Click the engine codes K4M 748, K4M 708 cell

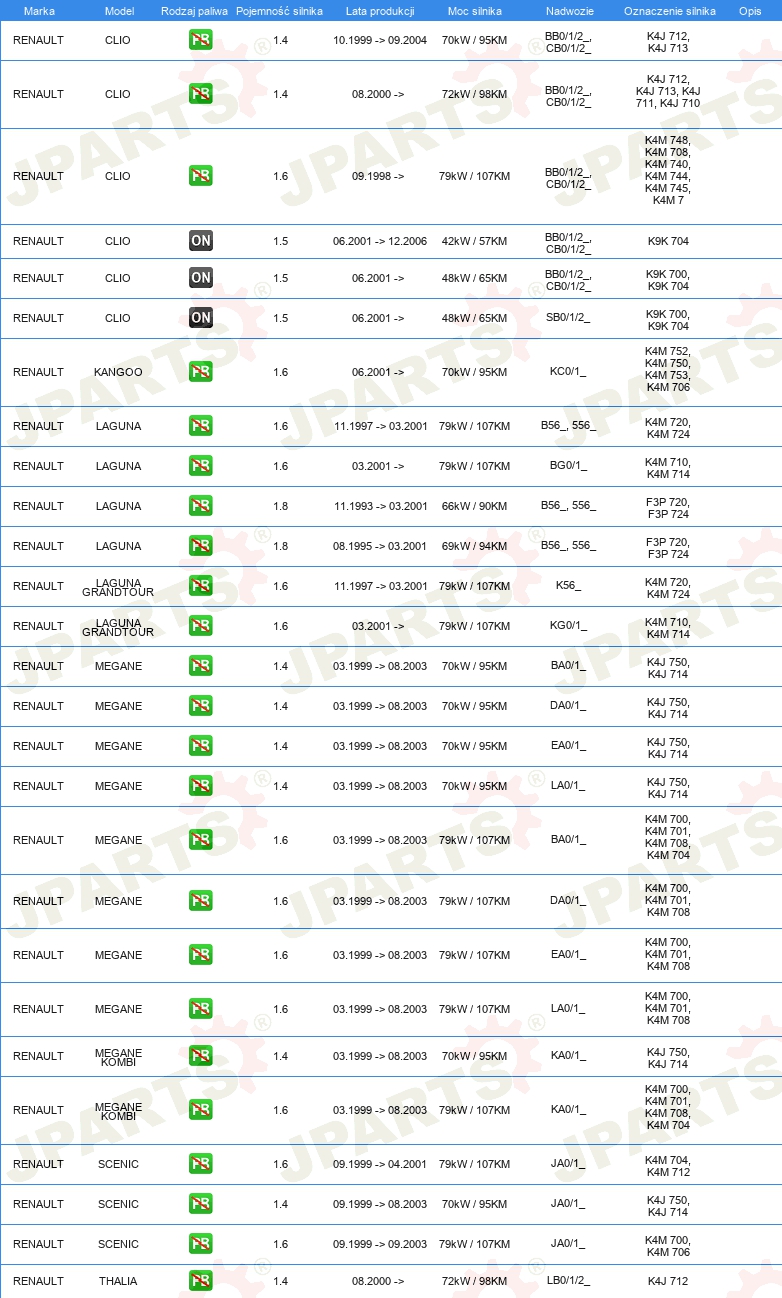[x=668, y=170]
